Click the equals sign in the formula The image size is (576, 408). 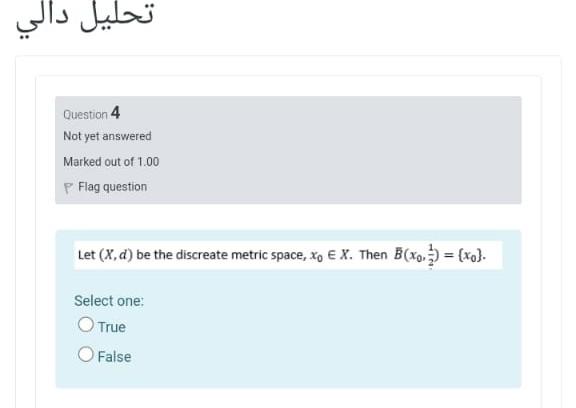[x=449, y=255]
